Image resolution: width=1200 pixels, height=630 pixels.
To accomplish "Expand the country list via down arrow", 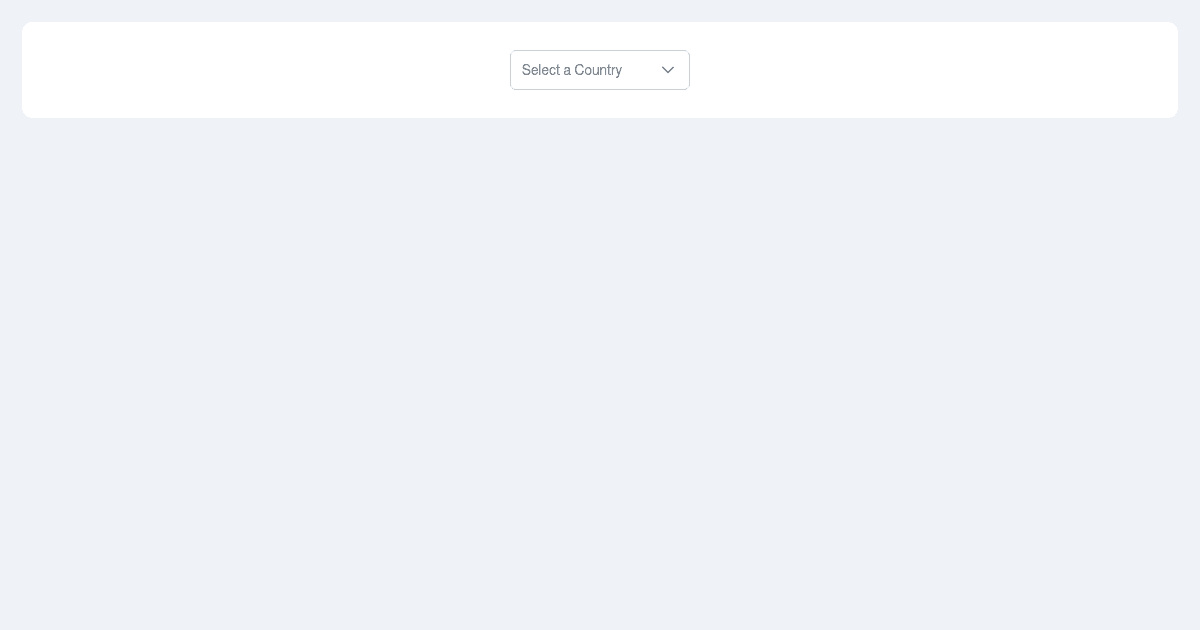I will tap(668, 70).
